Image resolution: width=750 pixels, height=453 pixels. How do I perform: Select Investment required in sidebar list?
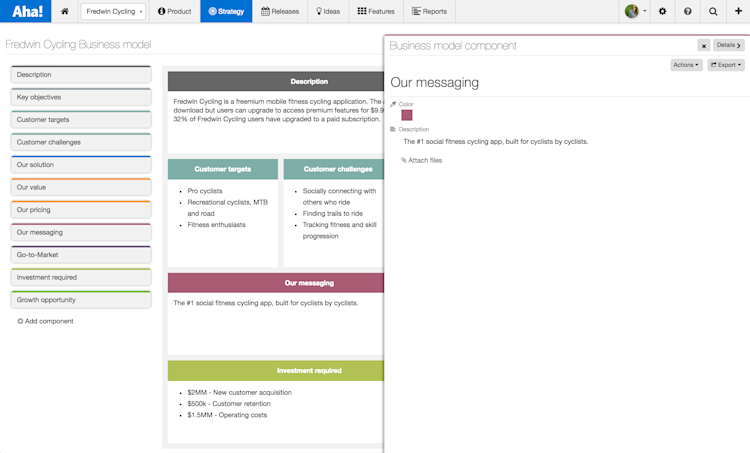click(81, 277)
